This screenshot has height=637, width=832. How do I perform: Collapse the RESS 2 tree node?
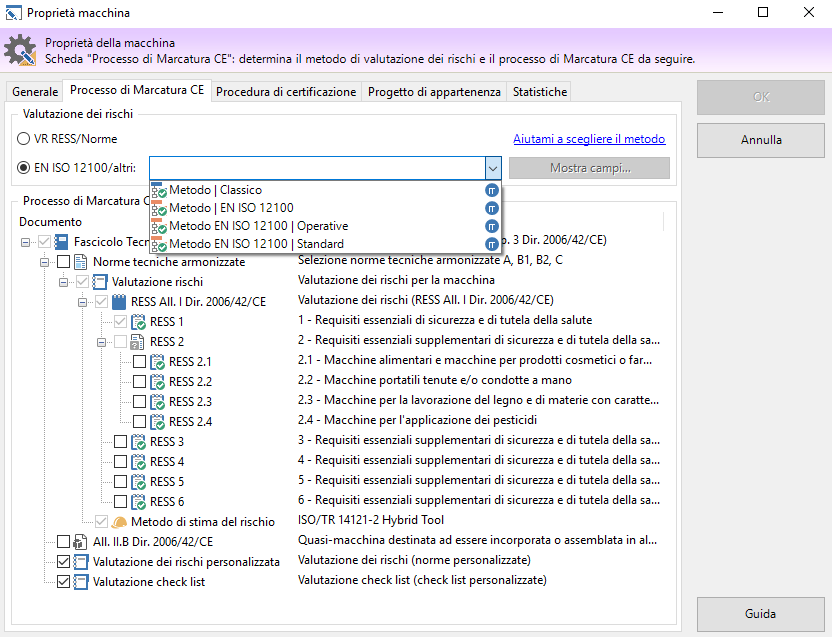(102, 342)
